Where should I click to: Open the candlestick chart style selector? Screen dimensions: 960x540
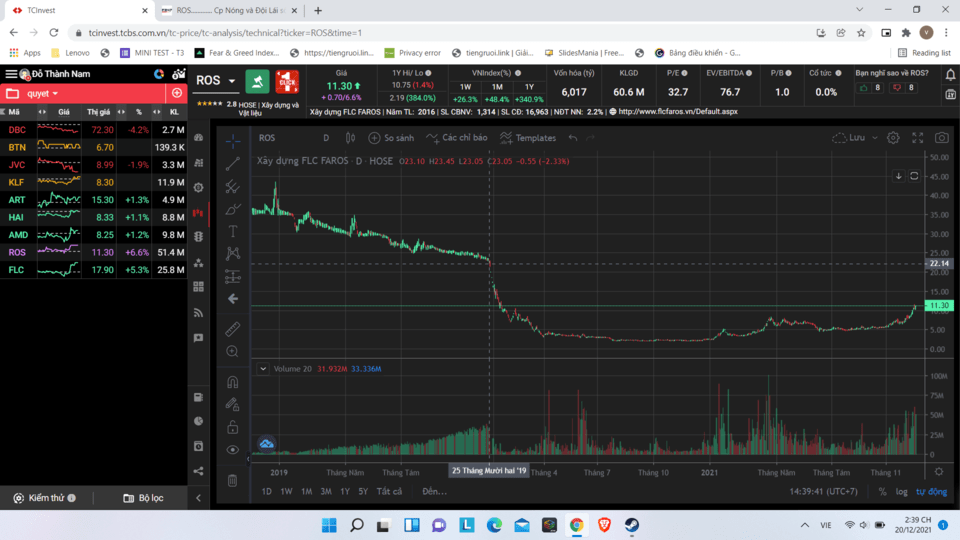click(x=350, y=138)
